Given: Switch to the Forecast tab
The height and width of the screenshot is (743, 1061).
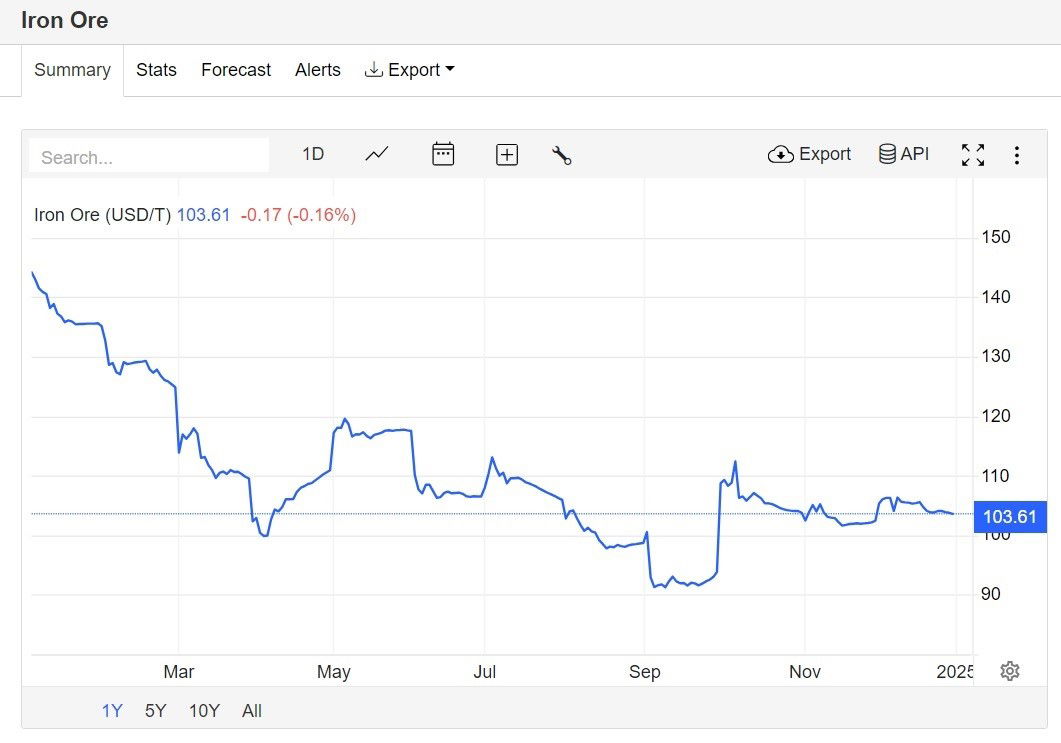Looking at the screenshot, I should click(235, 70).
